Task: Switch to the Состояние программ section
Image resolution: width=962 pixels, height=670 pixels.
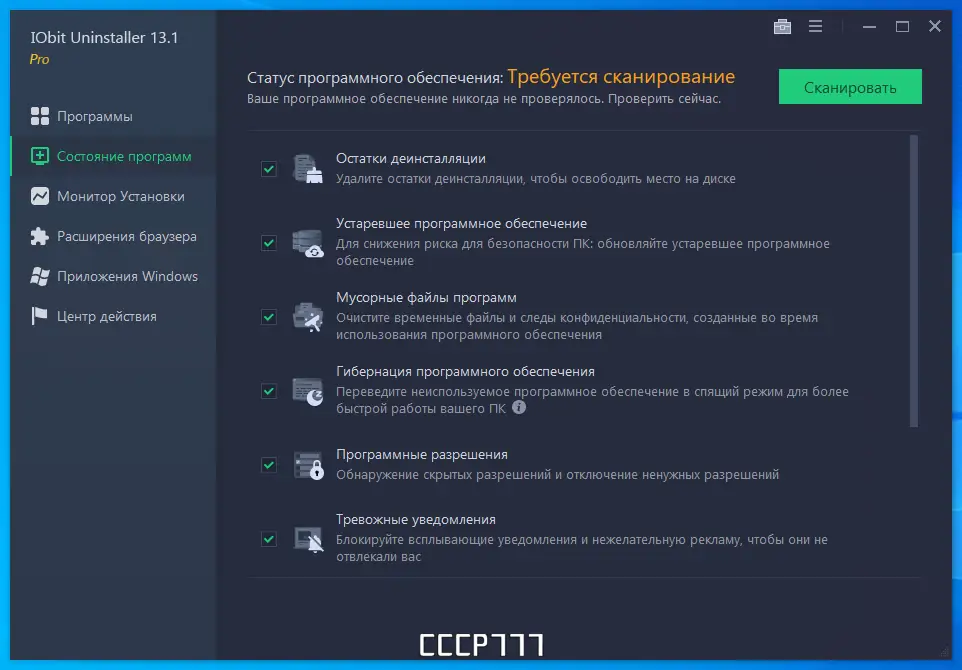Action: (38, 156)
